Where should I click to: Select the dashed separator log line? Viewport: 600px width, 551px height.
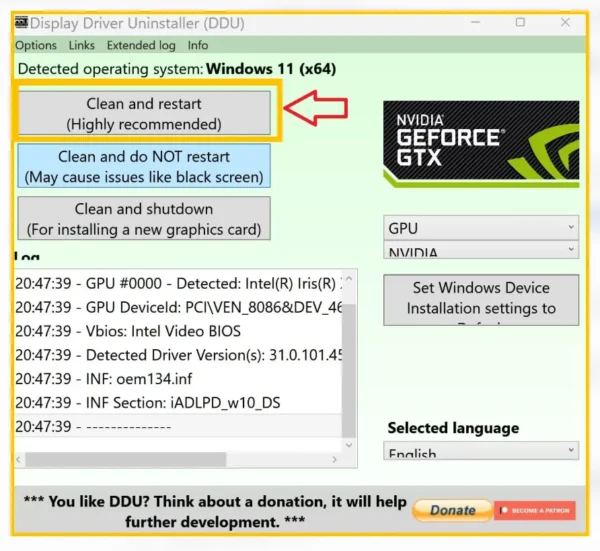pos(178,426)
